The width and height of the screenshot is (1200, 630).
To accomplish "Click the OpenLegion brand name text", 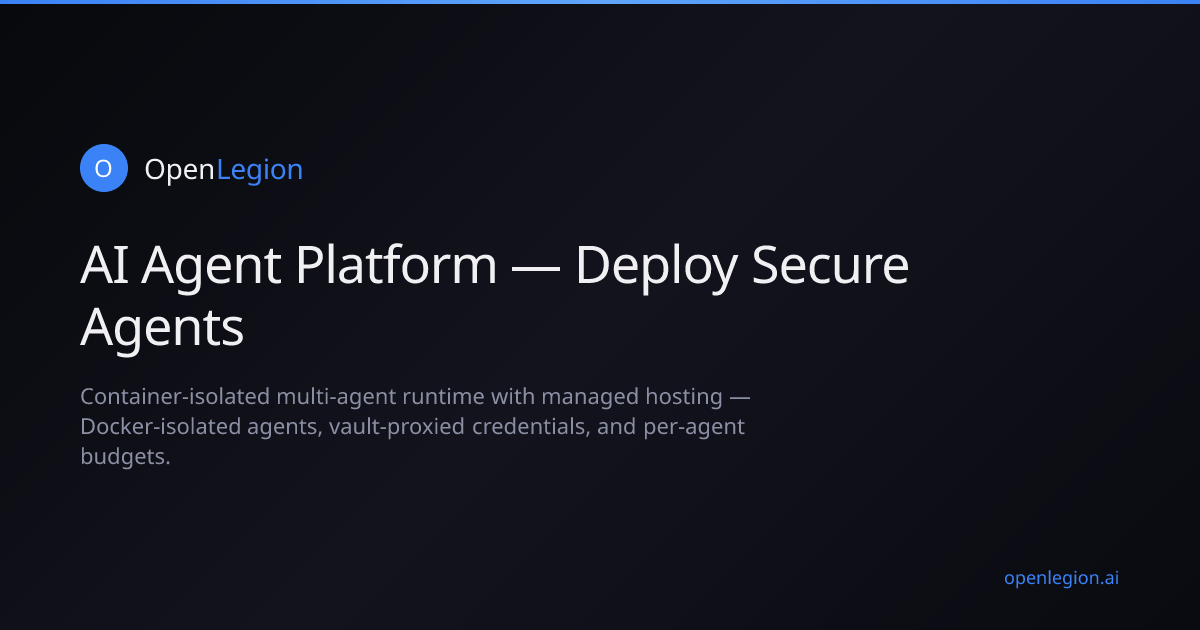I will [x=224, y=170].
